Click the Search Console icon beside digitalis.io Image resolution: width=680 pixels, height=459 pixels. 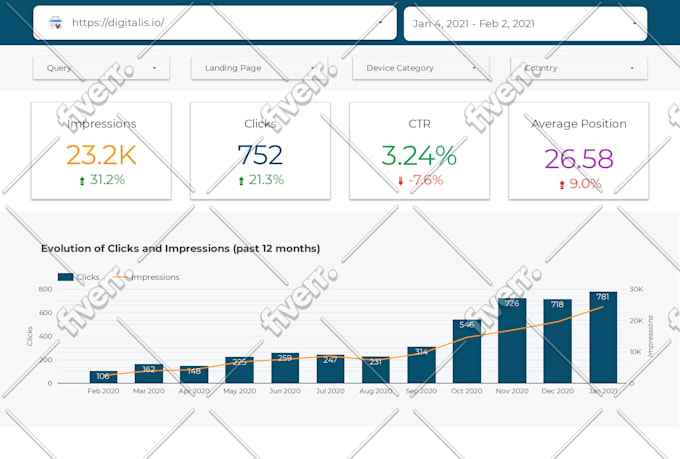[56, 23]
